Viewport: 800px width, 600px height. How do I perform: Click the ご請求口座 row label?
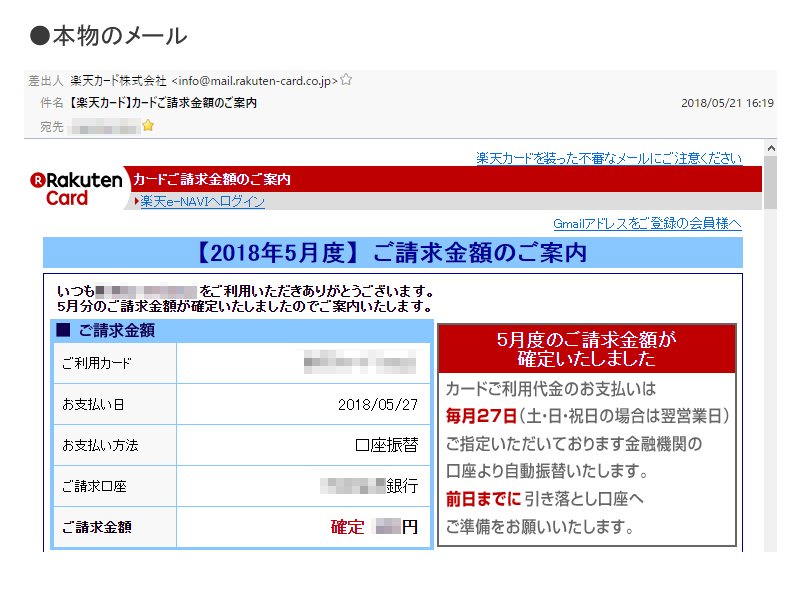pos(94,486)
